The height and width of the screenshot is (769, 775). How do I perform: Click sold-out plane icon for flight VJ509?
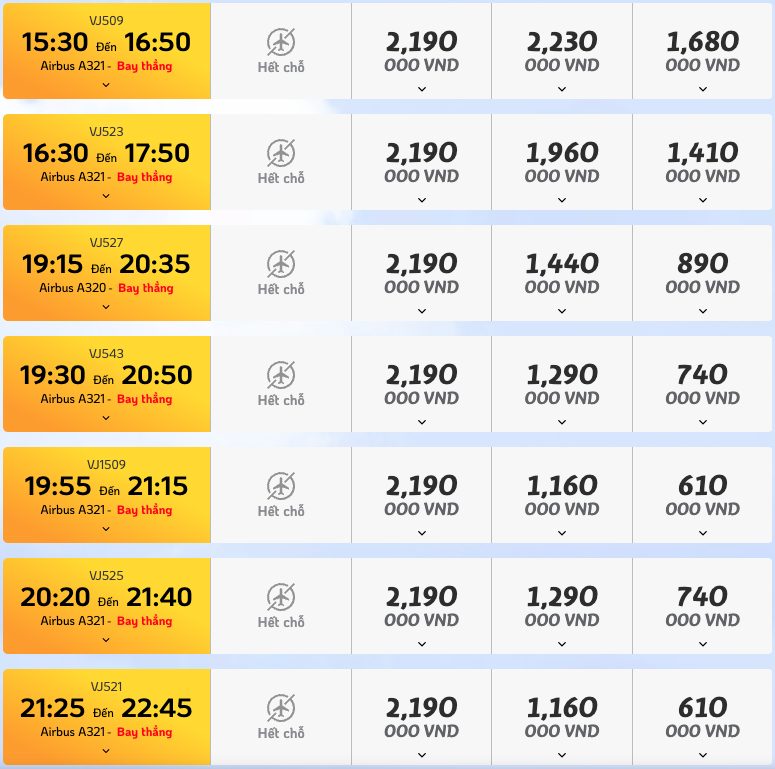pos(281,42)
